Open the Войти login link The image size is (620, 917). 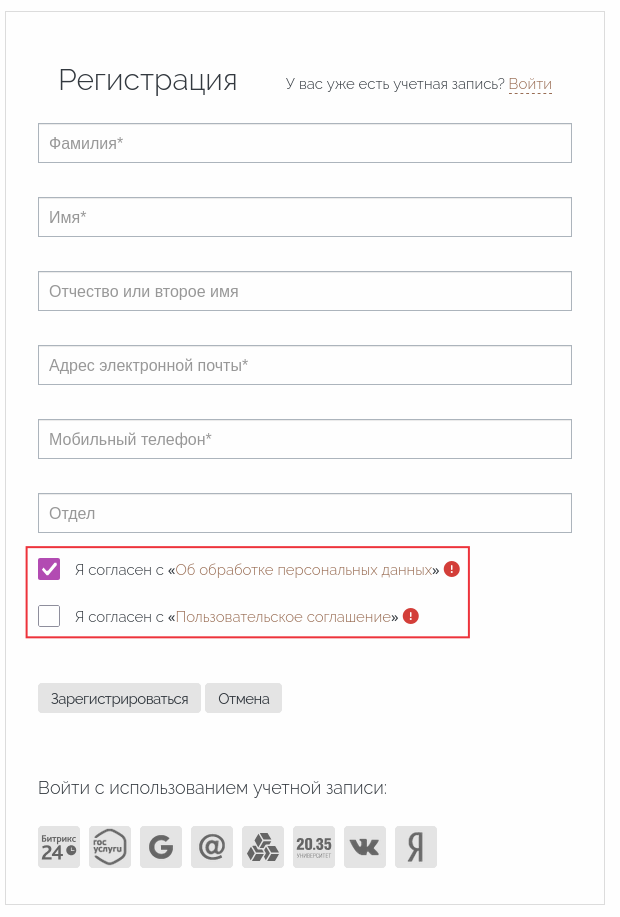point(530,84)
